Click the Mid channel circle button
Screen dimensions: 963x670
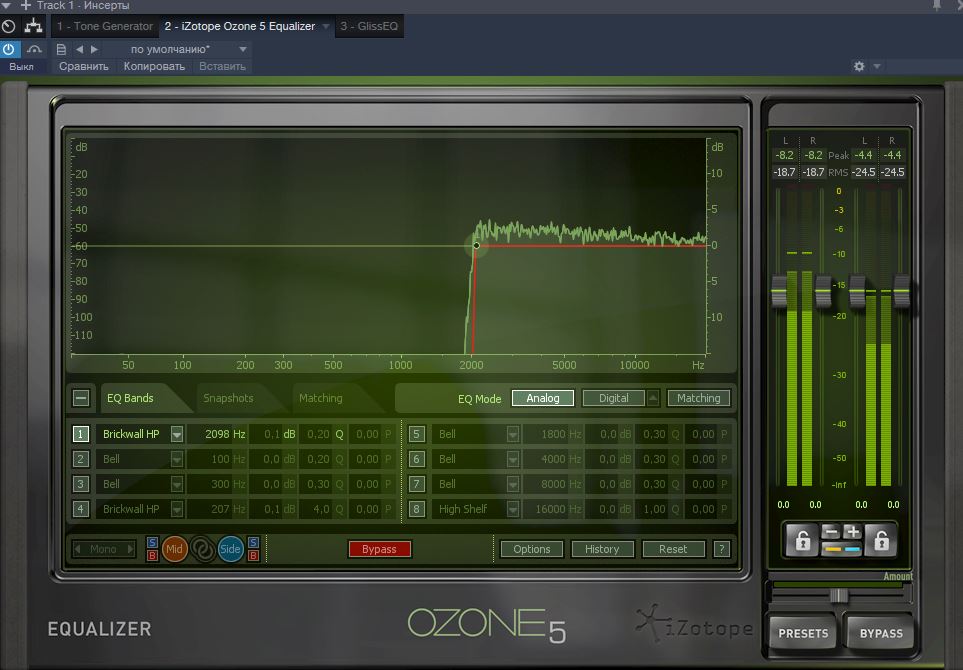175,548
